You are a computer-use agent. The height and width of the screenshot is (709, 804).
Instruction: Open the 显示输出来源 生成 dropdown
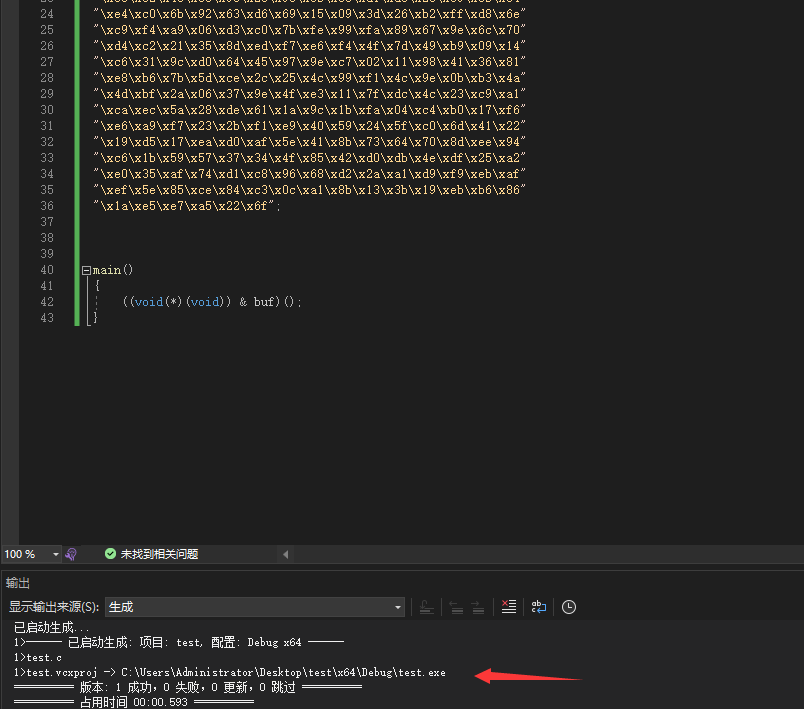tap(255, 607)
